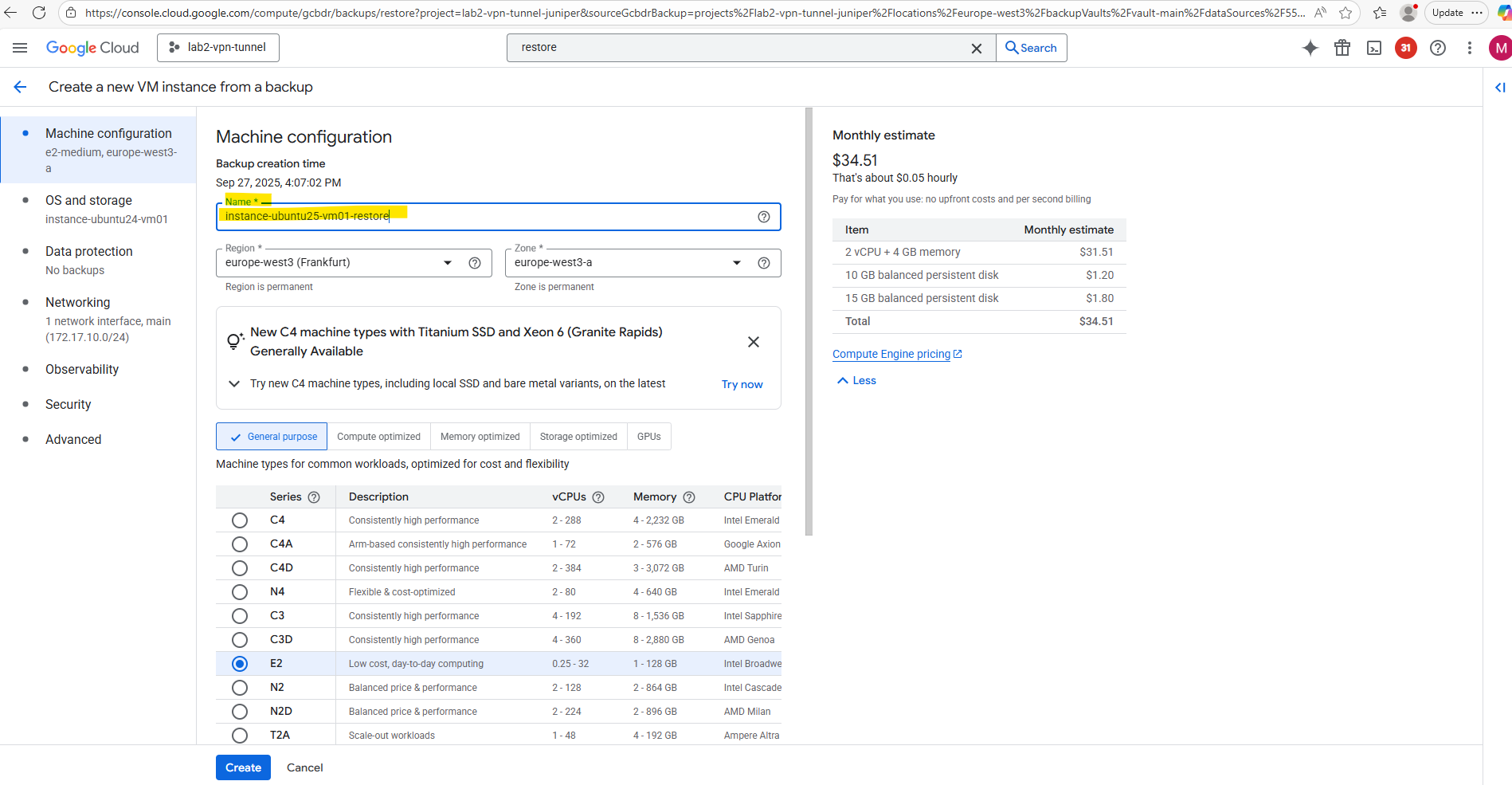
Task: Select the C4 series radio button
Action: pyautogui.click(x=240, y=520)
